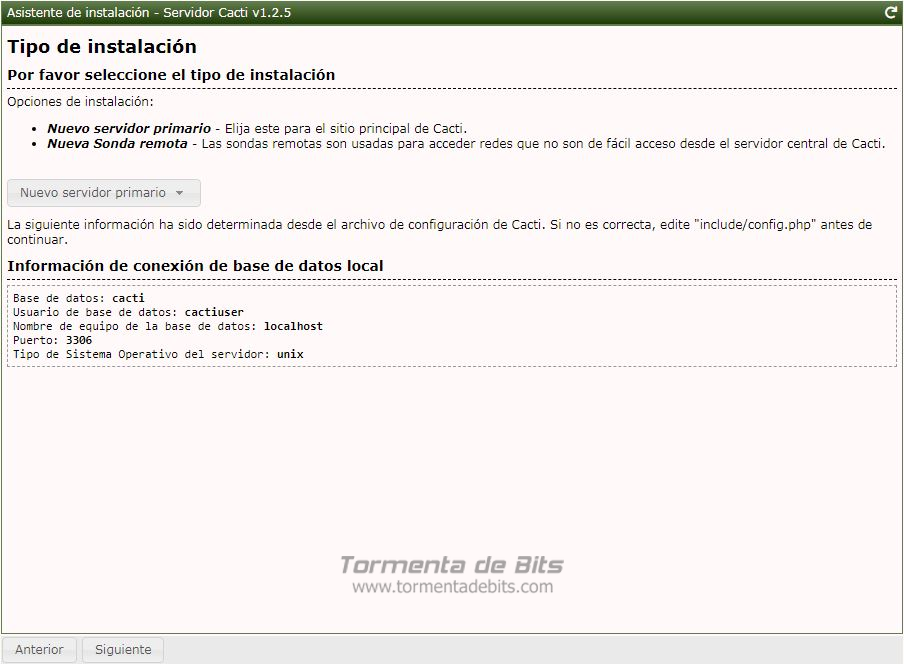Click the heading Tipo de instalación

[x=102, y=47]
